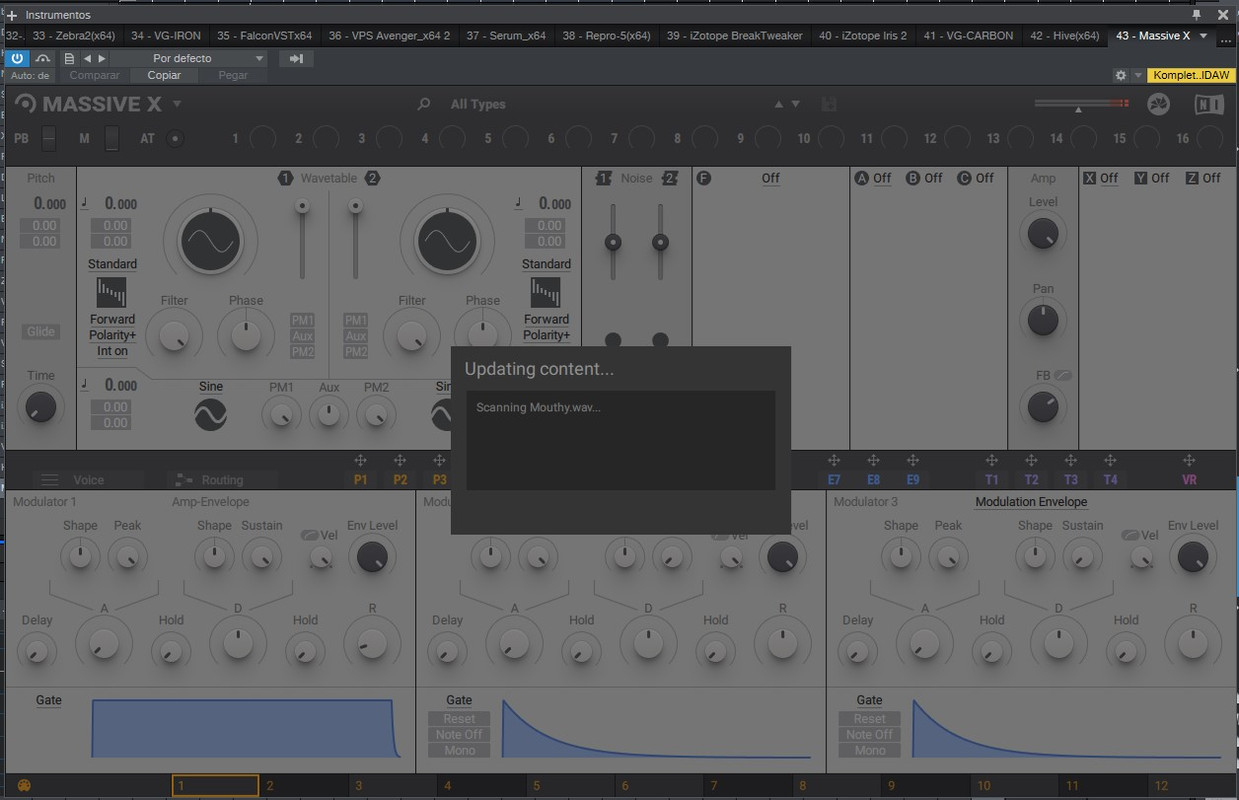Image resolution: width=1239 pixels, height=800 pixels.
Task: Toggle the AT aftertouch button
Action: (x=175, y=139)
